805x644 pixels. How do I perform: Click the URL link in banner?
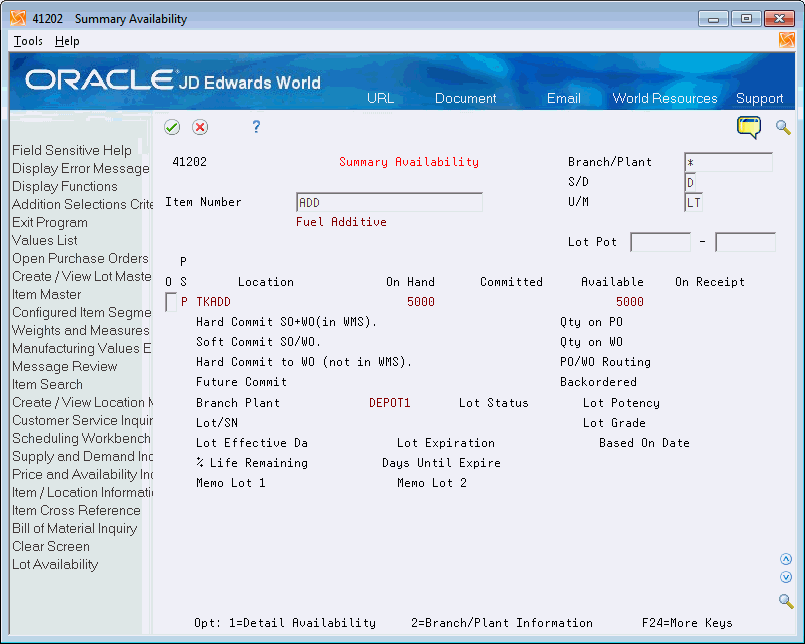[380, 98]
